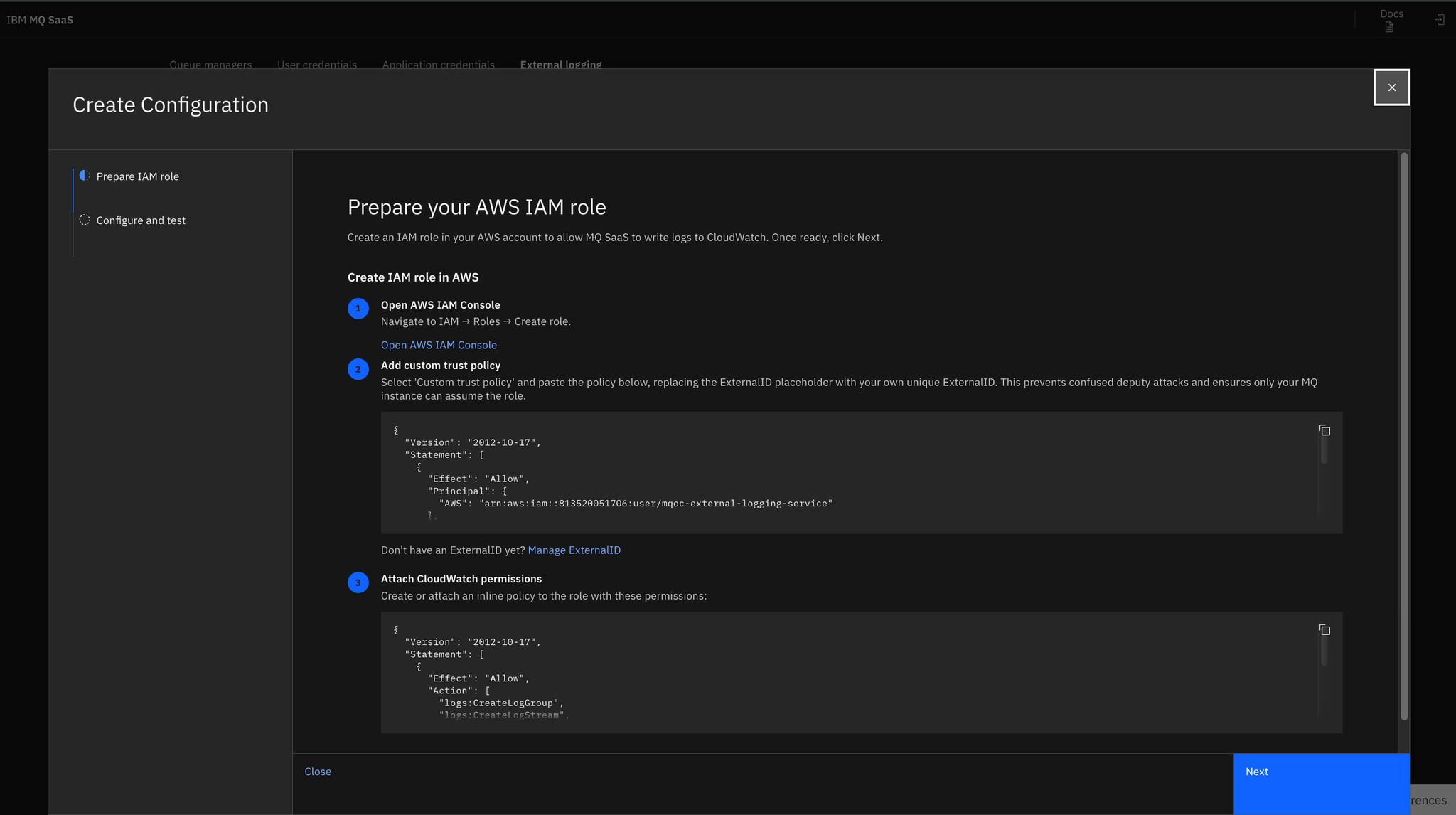Switch to External logging tab
The height and width of the screenshot is (815, 1456).
click(561, 64)
